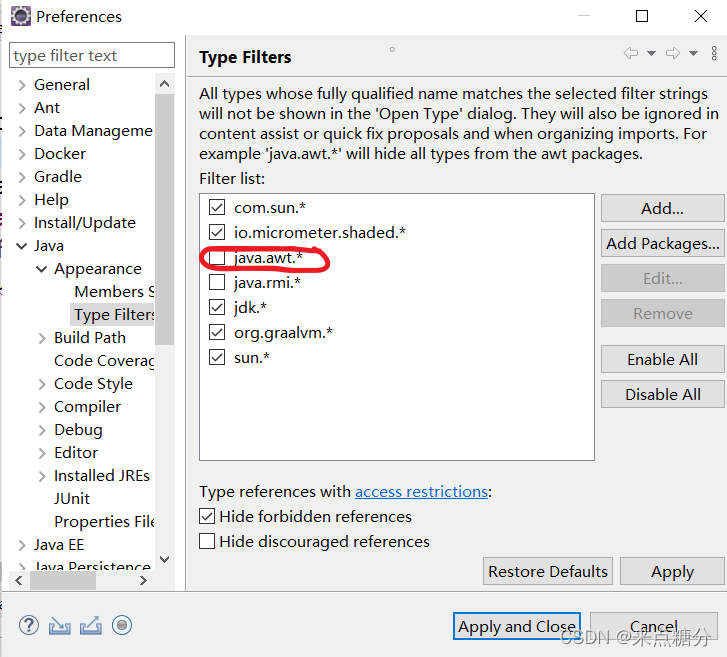This screenshot has height=657, width=727.
Task: Select the java.awt.* filter entry text
Action: coord(268,257)
